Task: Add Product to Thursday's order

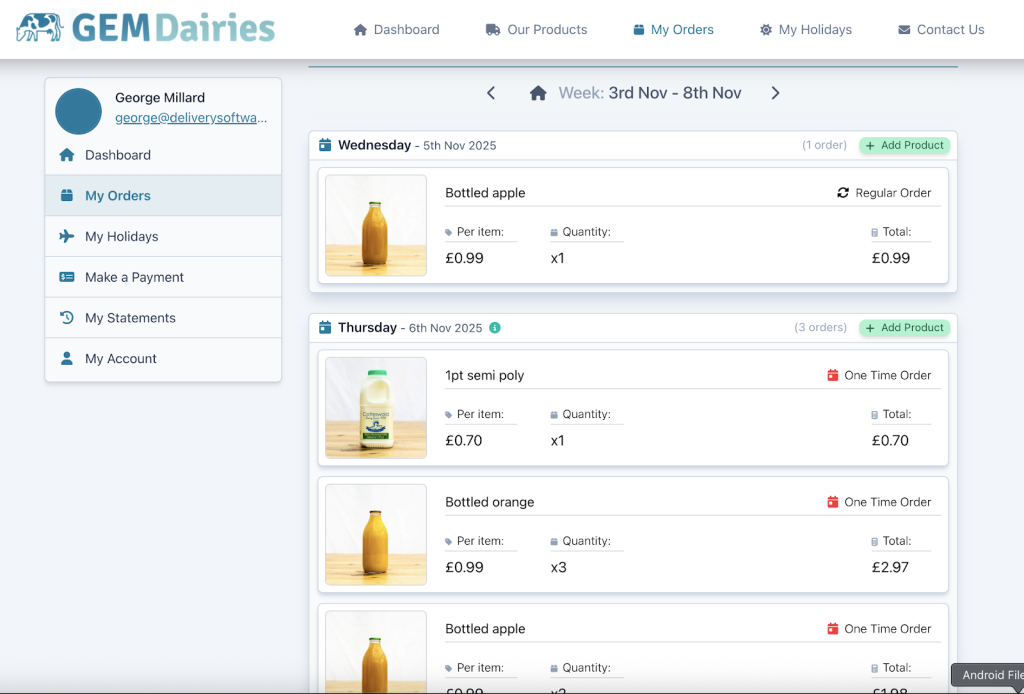Action: (x=904, y=328)
